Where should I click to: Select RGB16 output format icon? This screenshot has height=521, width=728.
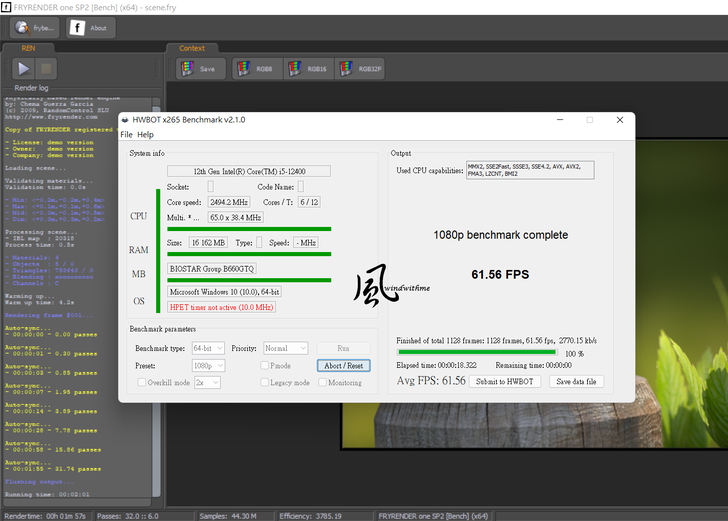click(308, 69)
